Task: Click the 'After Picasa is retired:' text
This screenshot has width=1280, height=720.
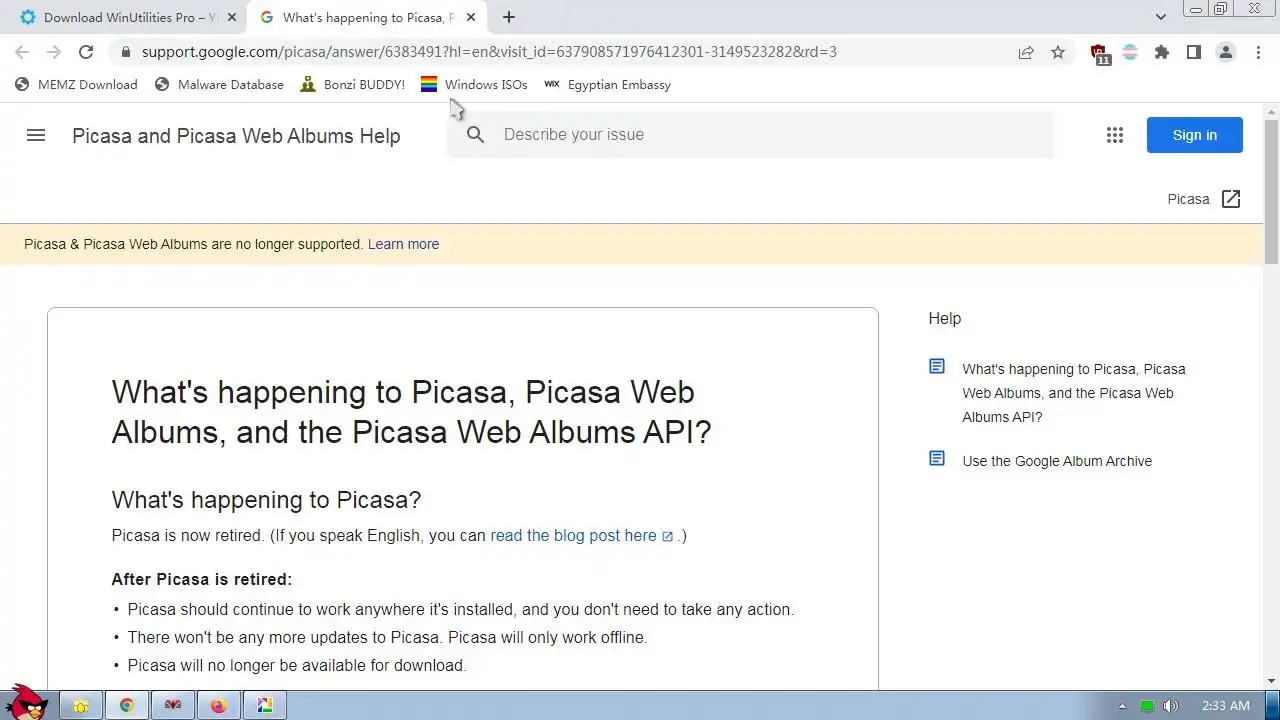Action: pyautogui.click(x=202, y=579)
